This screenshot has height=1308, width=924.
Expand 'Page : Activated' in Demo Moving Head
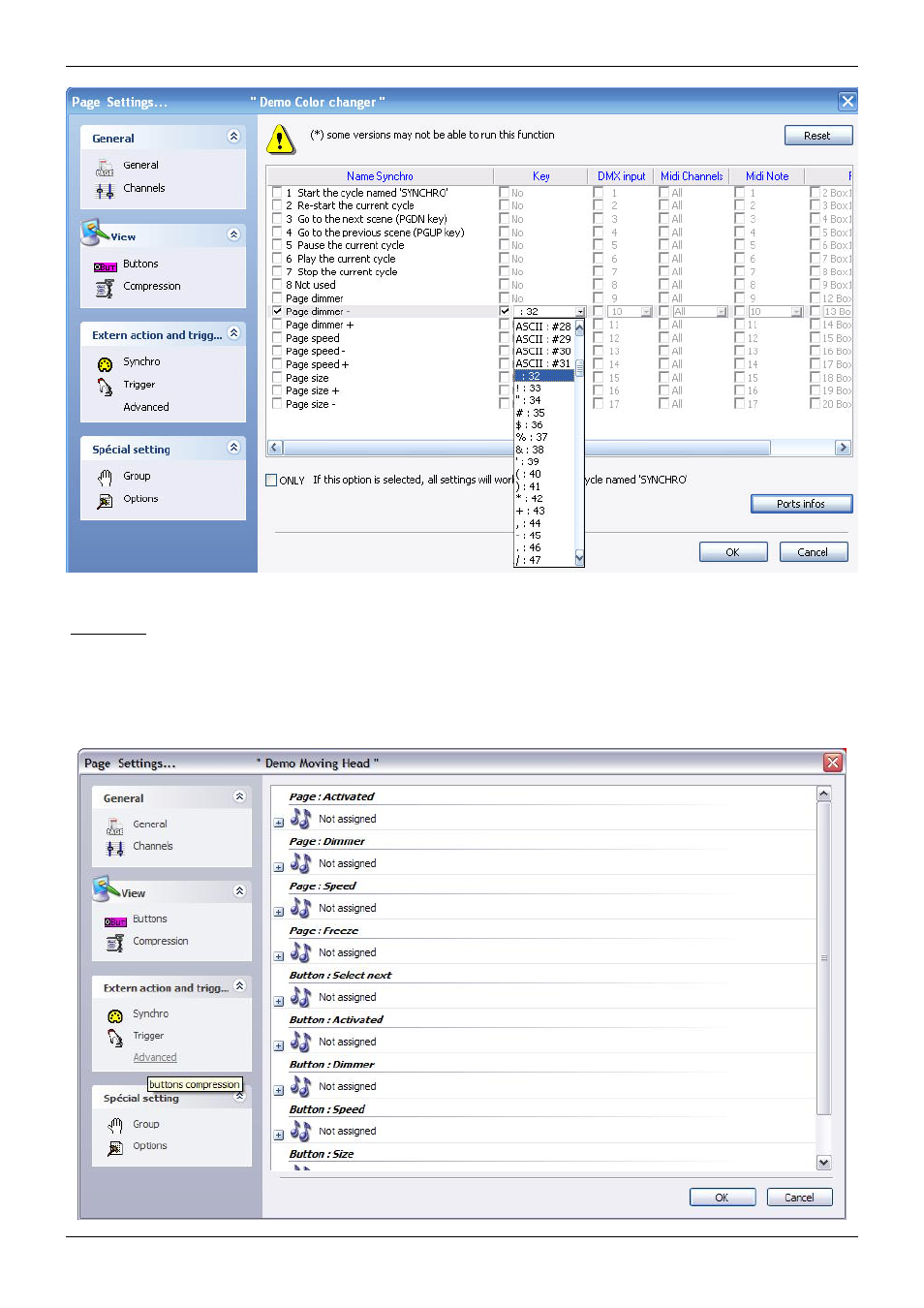point(278,820)
